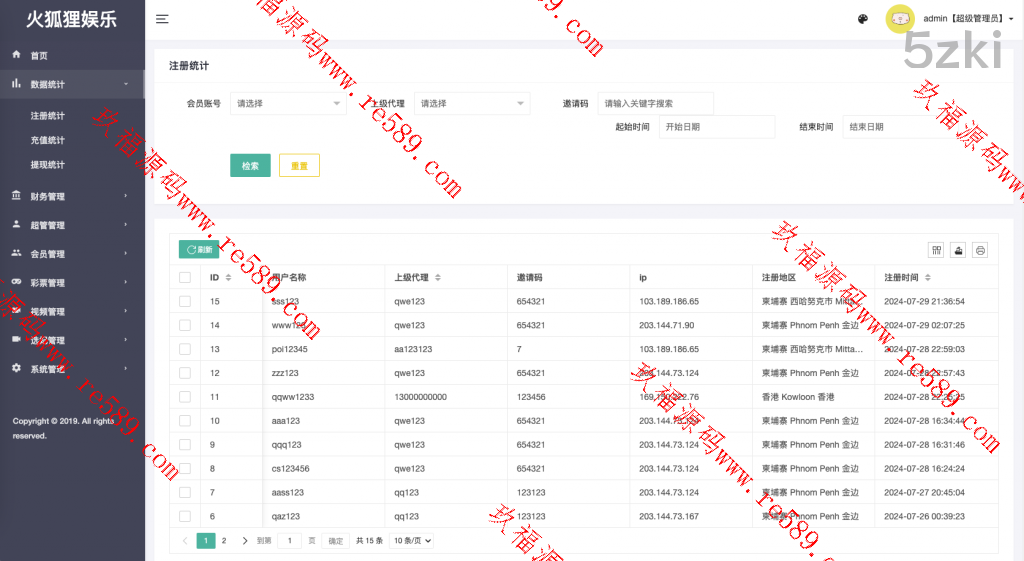Viewport: 1024px width, 561px height.
Task: Toggle the select-all checkbox in the table header
Action: click(185, 278)
